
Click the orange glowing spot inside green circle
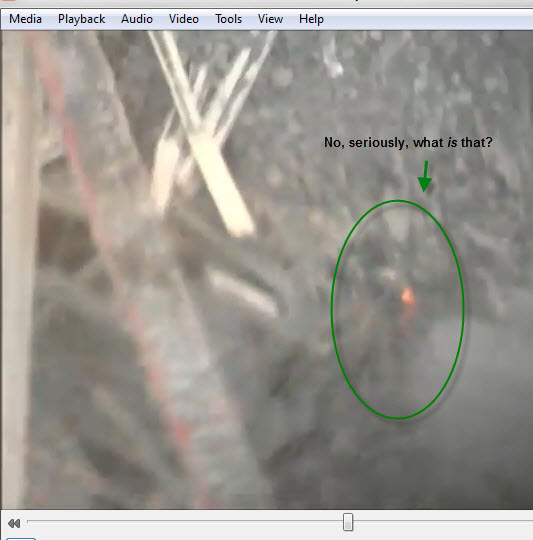408,296
